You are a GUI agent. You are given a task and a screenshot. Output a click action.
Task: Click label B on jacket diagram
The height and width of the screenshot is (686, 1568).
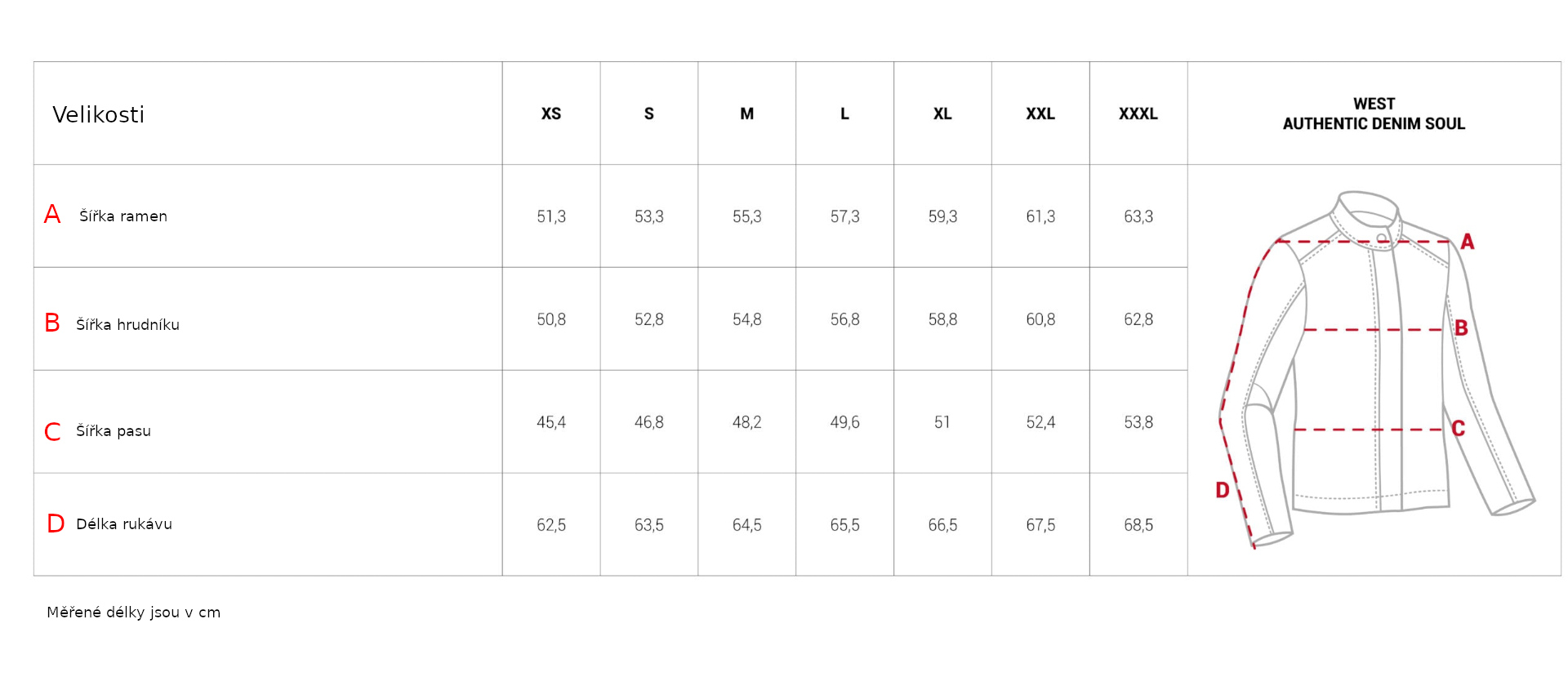tap(1462, 328)
